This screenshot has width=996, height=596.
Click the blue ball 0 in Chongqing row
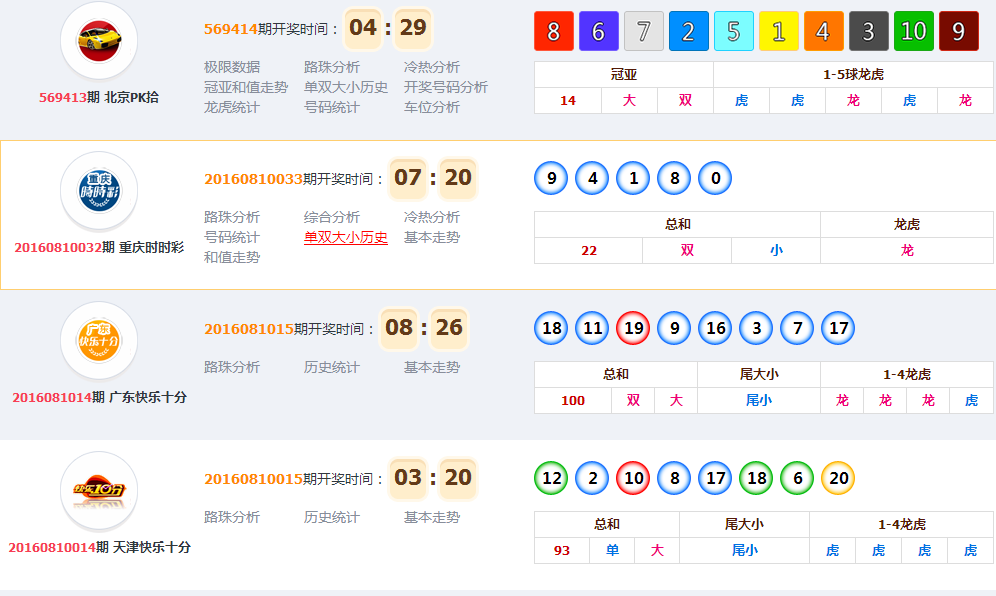pos(715,179)
